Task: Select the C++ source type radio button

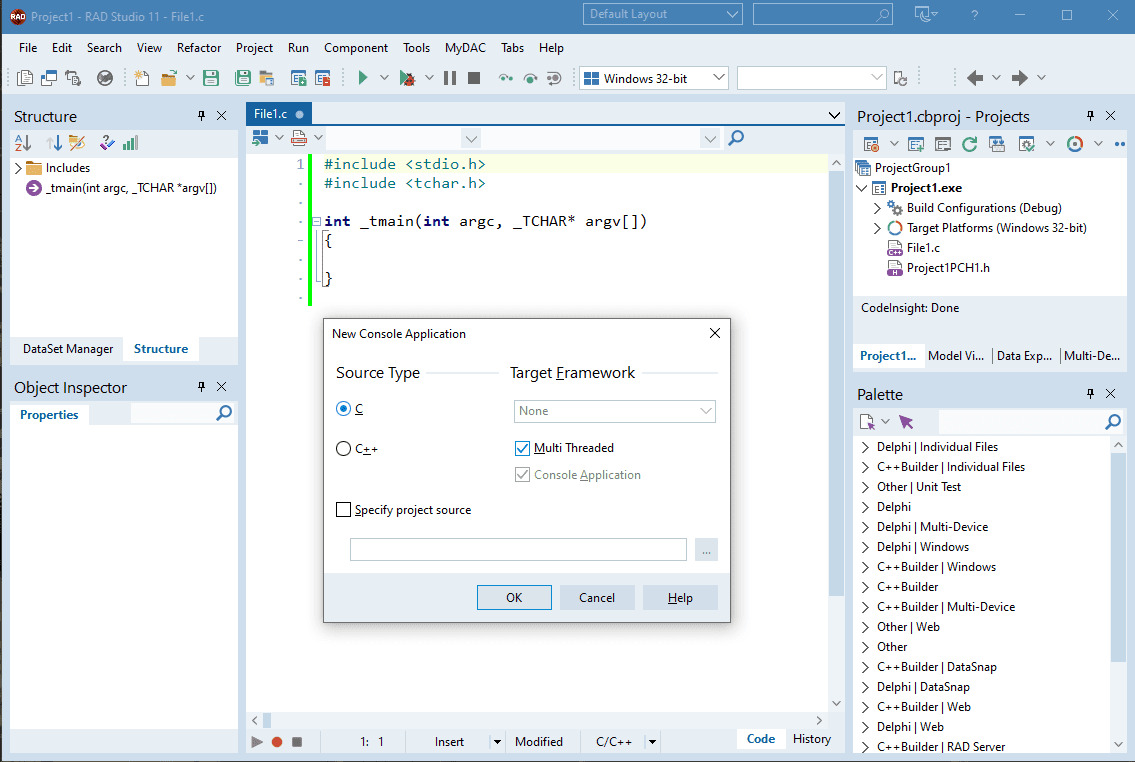Action: point(344,449)
